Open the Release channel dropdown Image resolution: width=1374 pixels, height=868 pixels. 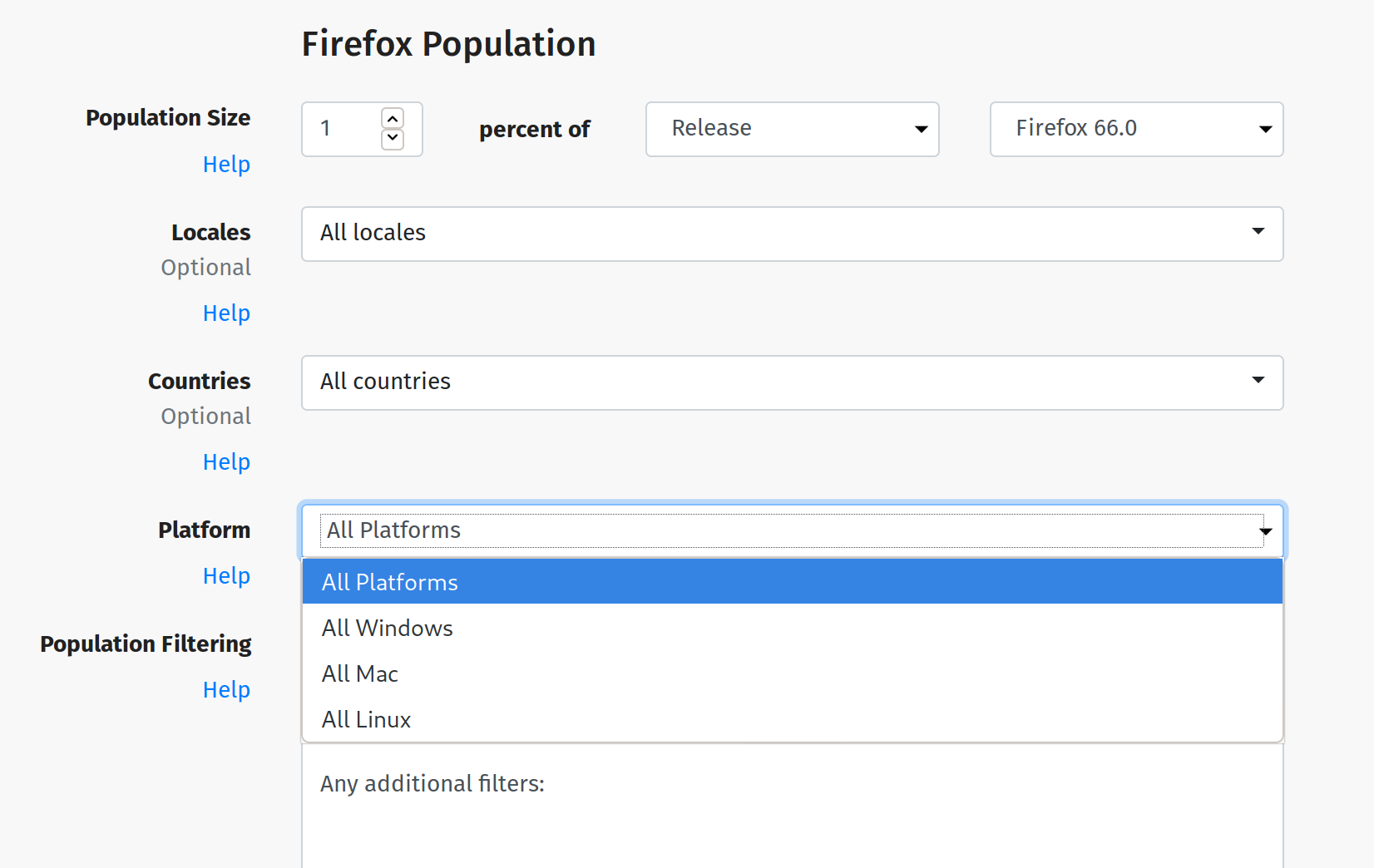point(793,129)
